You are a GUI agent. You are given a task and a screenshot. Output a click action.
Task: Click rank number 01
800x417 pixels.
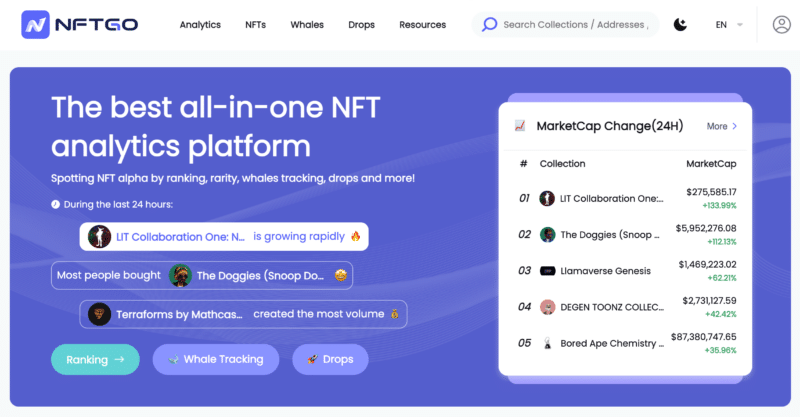click(524, 198)
